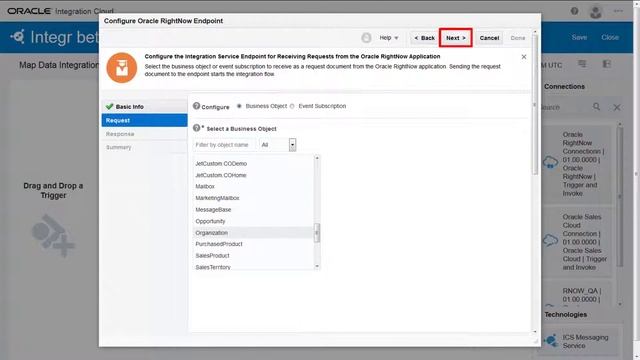
Task: Click the list view icon near UTC
Action: pos(582,64)
